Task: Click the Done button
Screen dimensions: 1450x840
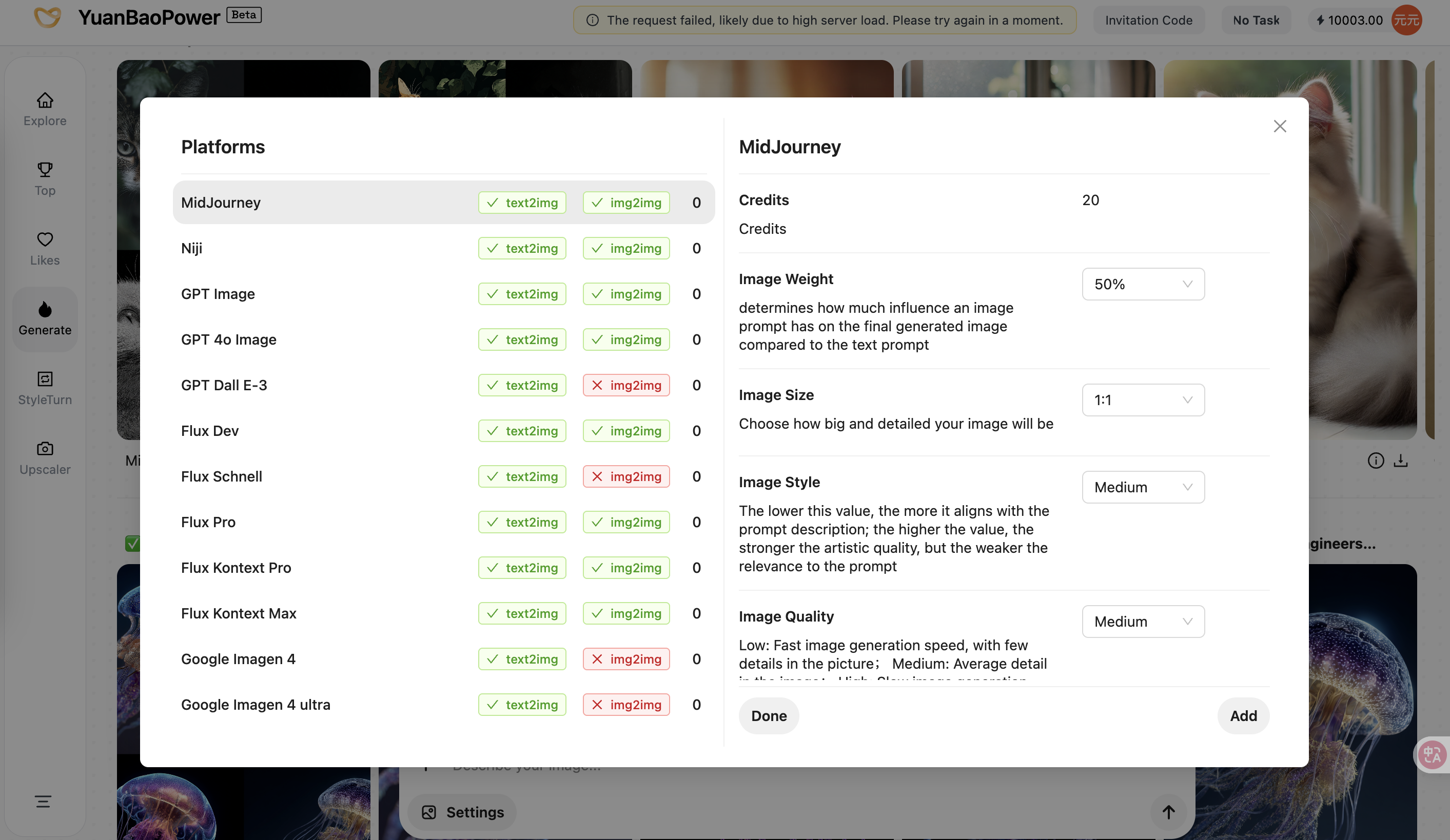Action: 769,716
